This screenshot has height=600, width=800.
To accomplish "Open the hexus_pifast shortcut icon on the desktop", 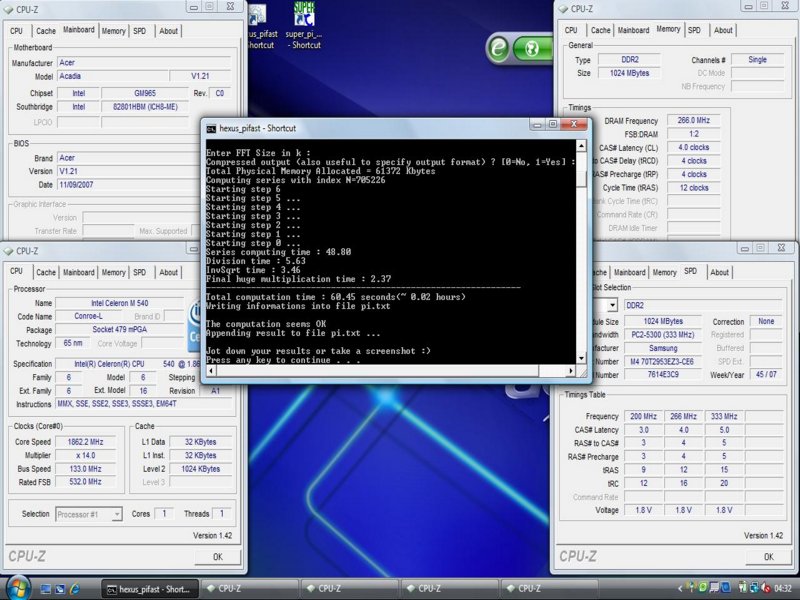I will click(x=262, y=26).
